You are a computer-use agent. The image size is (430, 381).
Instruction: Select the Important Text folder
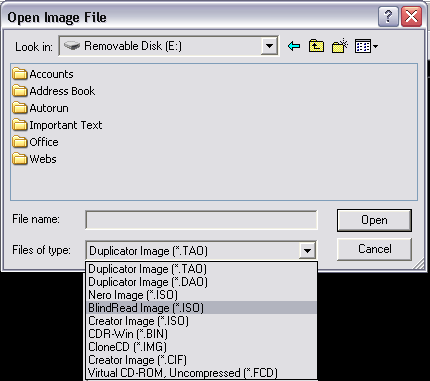[57, 125]
